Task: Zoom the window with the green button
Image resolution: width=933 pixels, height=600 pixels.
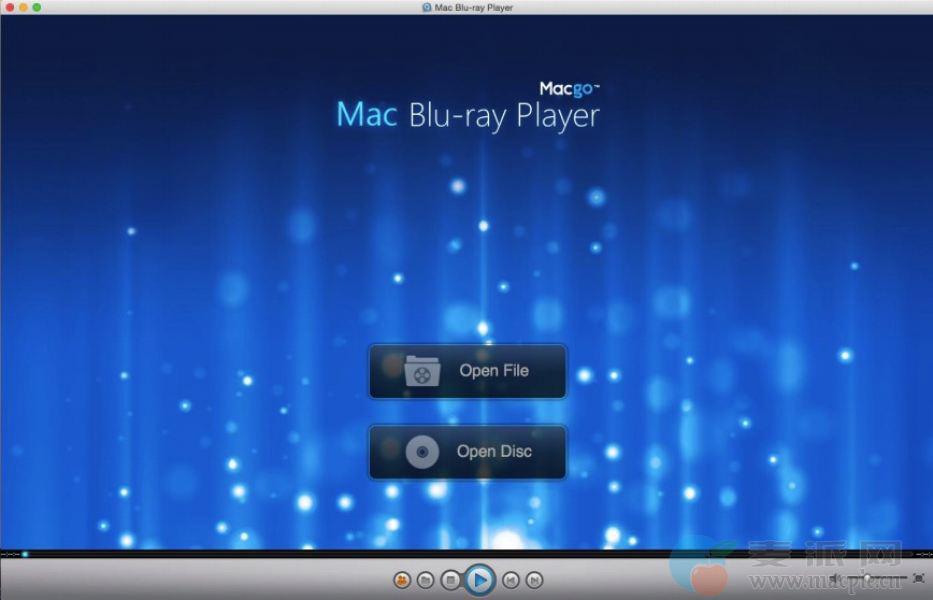Action: (37, 7)
